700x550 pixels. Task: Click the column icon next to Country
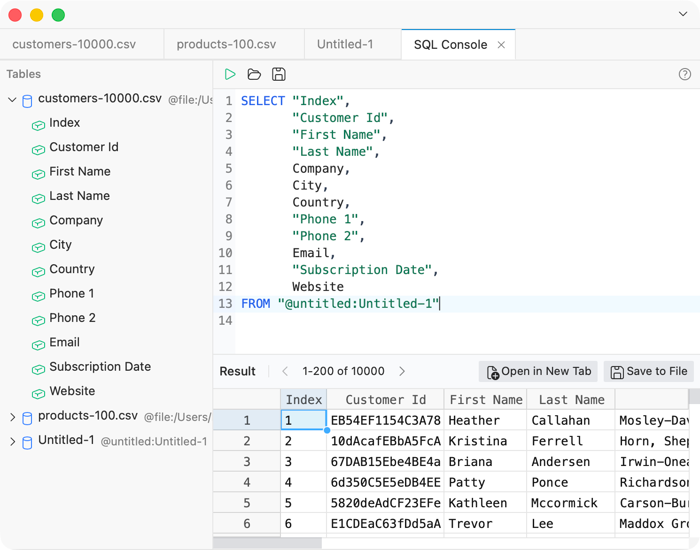[38, 272]
